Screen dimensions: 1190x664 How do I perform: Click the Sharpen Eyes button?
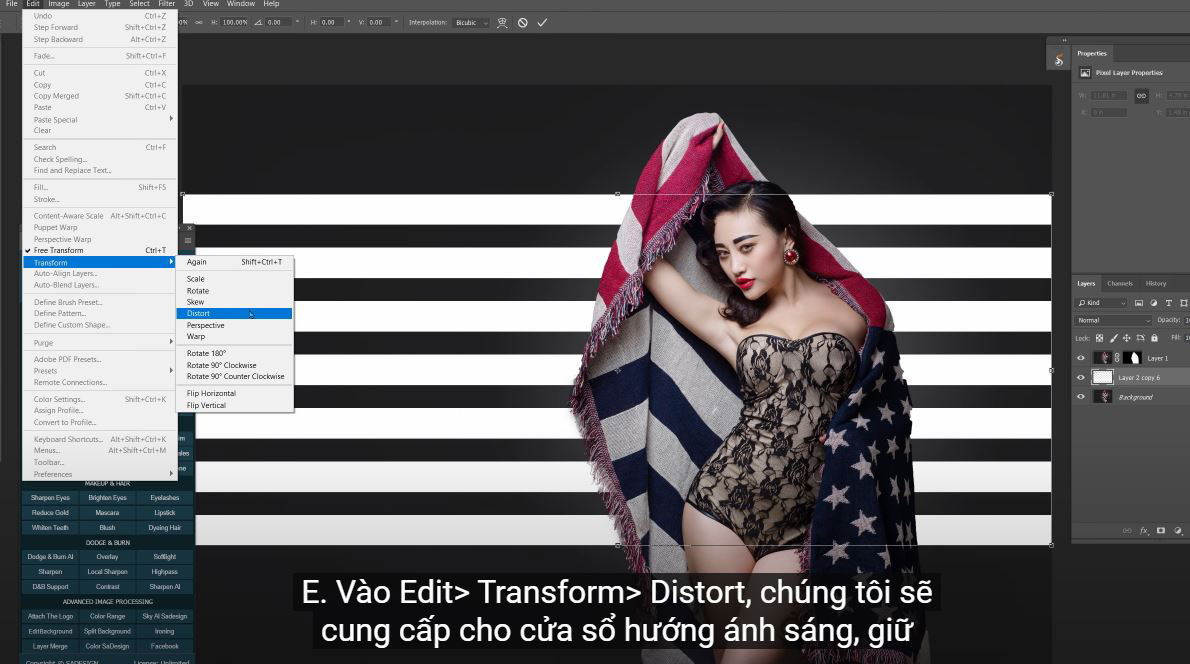(50, 498)
